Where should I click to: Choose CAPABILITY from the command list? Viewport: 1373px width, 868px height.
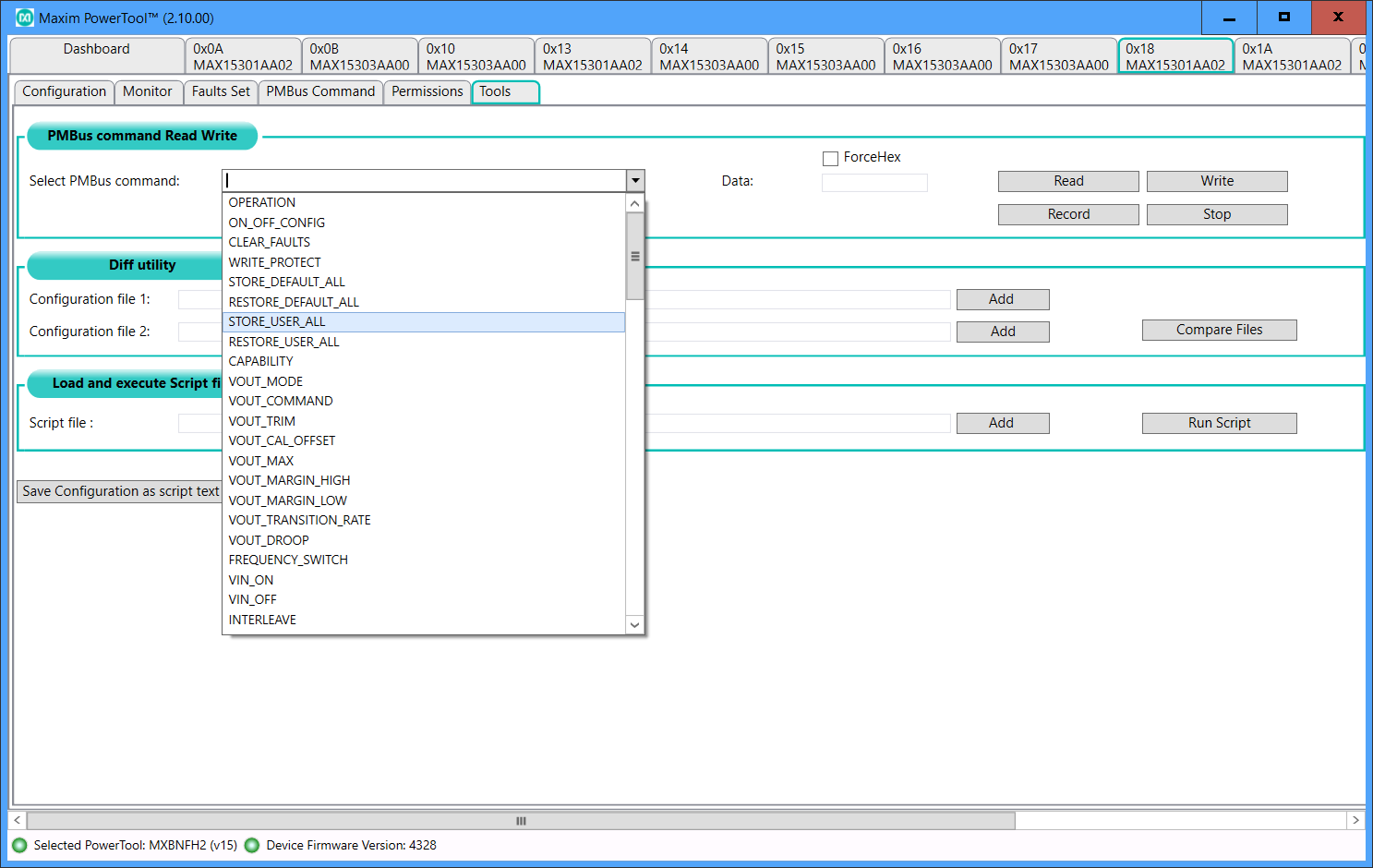pyautogui.click(x=424, y=361)
